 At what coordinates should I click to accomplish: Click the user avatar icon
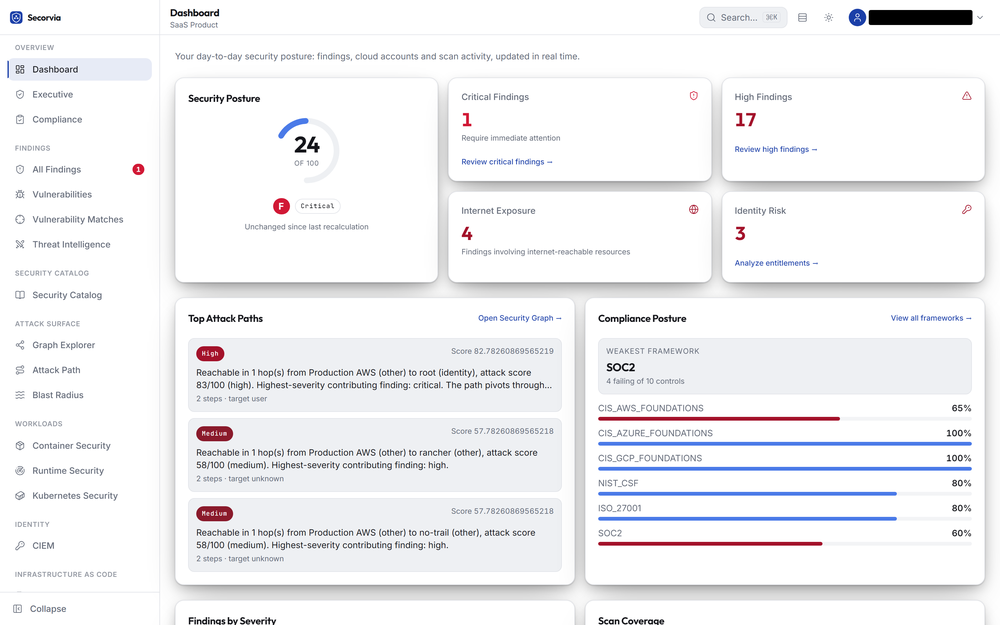(857, 17)
